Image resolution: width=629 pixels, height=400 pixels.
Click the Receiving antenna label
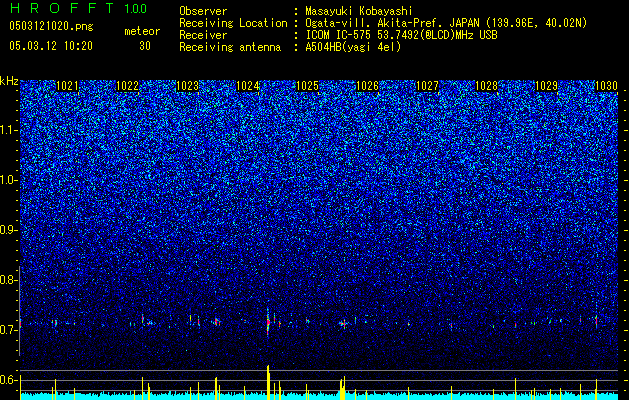[230, 47]
